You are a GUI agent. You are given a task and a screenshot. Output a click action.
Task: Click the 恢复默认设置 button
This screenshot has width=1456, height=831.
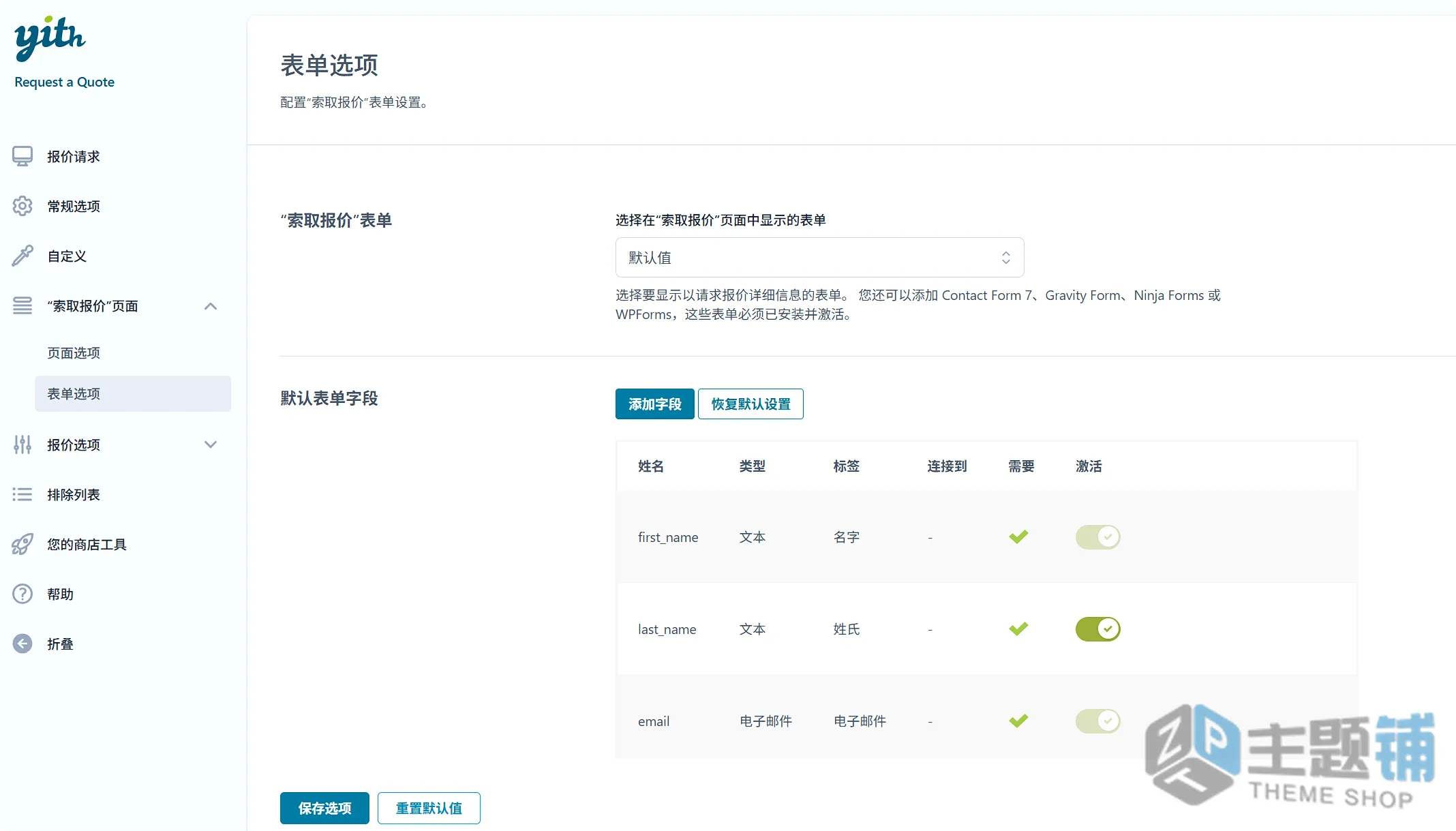pyautogui.click(x=750, y=404)
